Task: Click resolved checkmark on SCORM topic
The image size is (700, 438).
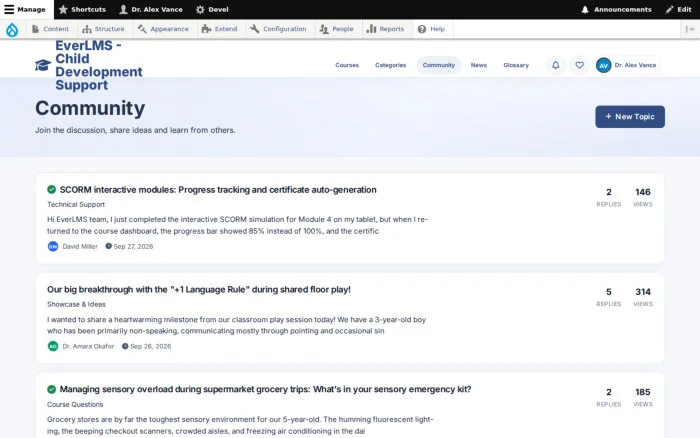Action: click(x=51, y=189)
